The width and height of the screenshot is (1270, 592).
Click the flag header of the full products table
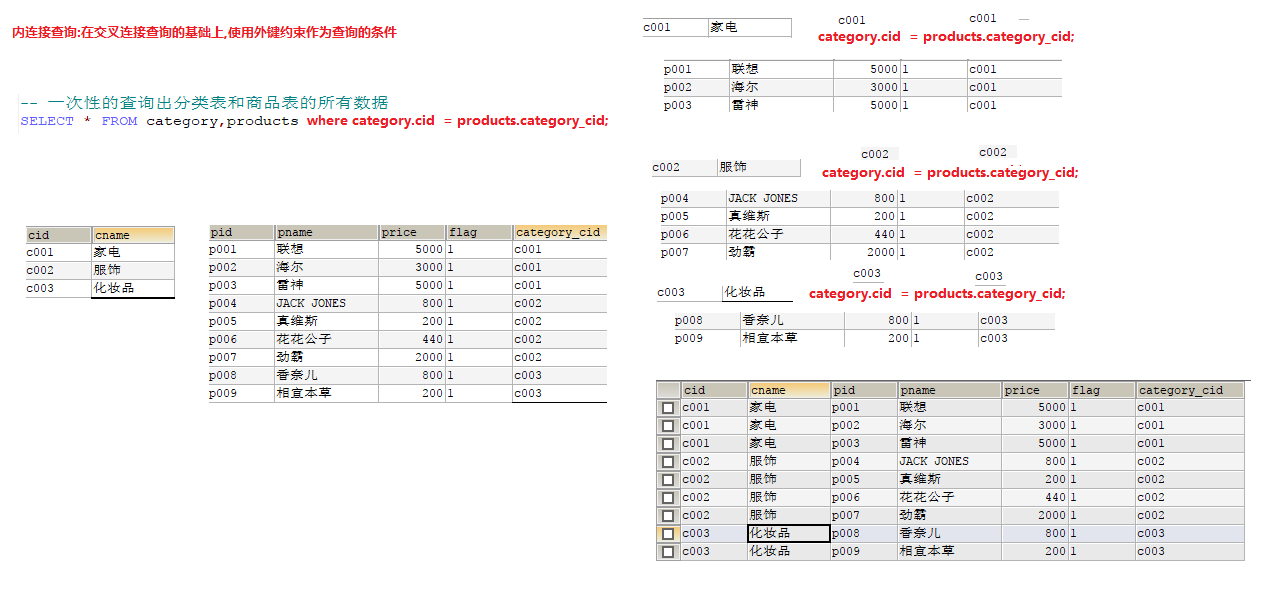coord(479,232)
